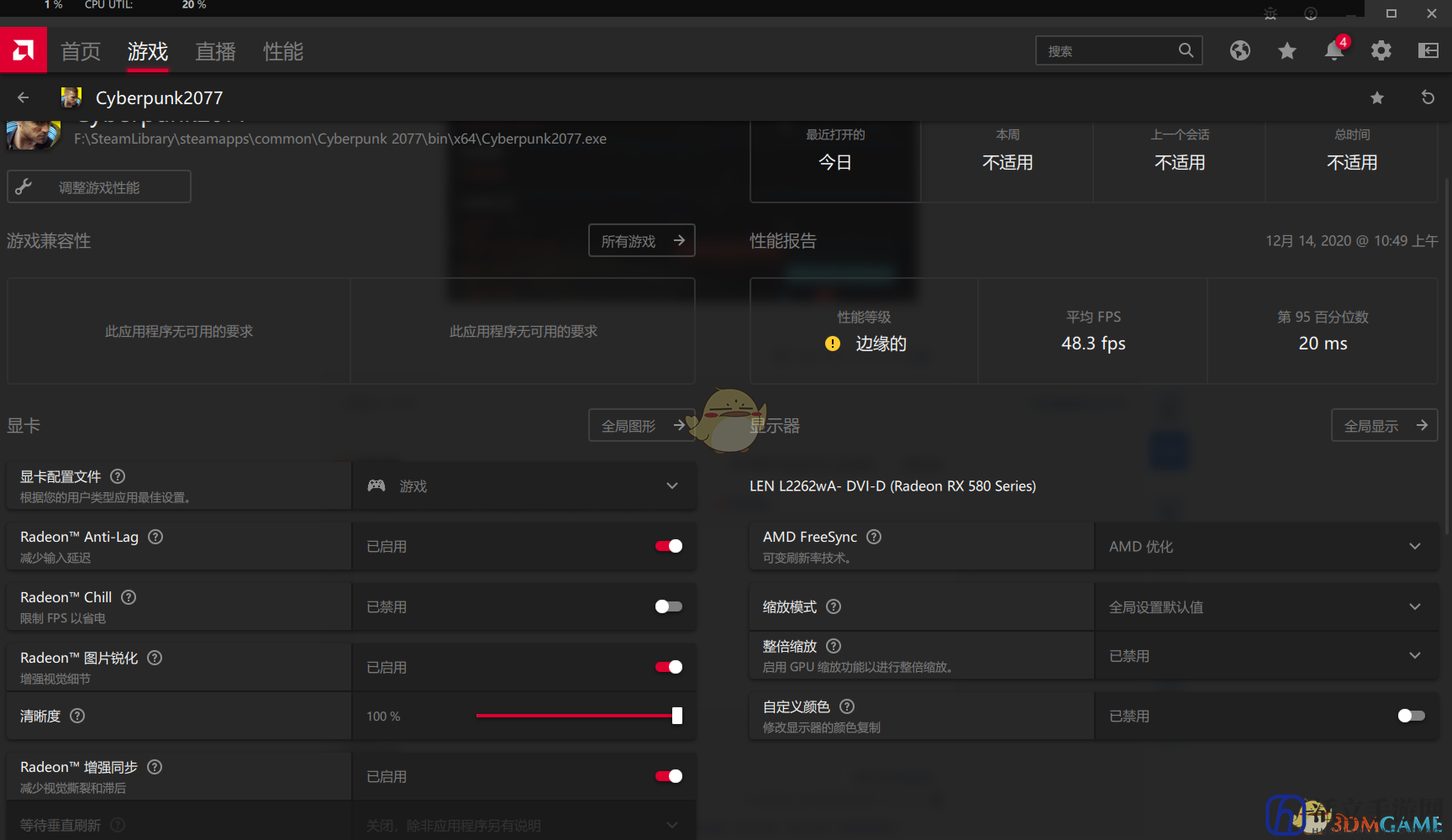The width and height of the screenshot is (1452, 840).
Task: Click the Cyberpunk2077.exe file path text
Action: coord(340,139)
